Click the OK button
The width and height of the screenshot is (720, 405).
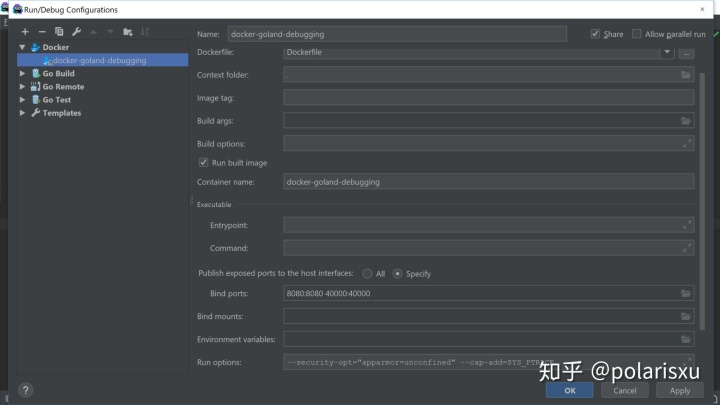570,390
